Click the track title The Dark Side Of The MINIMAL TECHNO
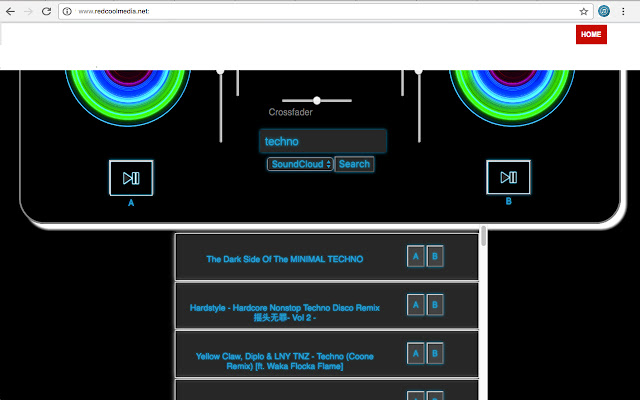The image size is (640, 400). [x=284, y=259]
